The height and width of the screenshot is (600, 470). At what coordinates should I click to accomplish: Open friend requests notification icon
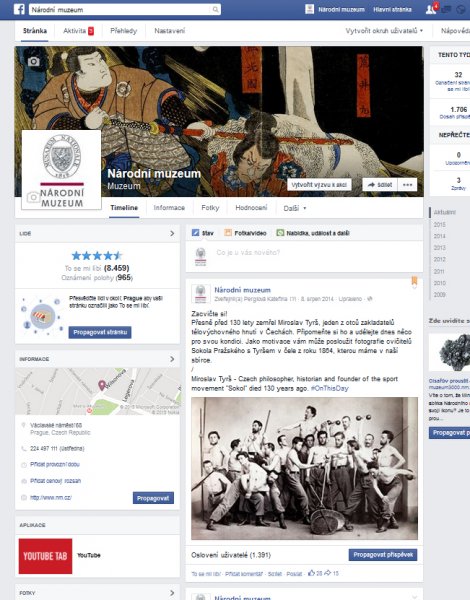tap(431, 9)
